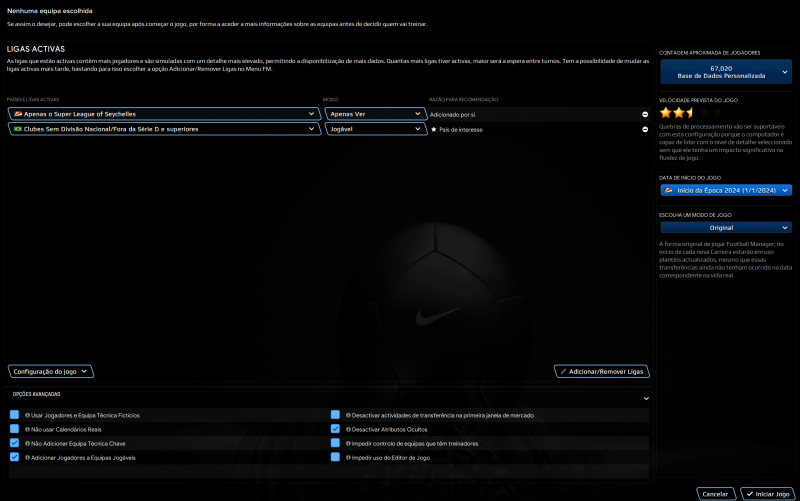
Task: Click info icon beside Impedir uso do Editor de Jogo
Action: (x=348, y=458)
